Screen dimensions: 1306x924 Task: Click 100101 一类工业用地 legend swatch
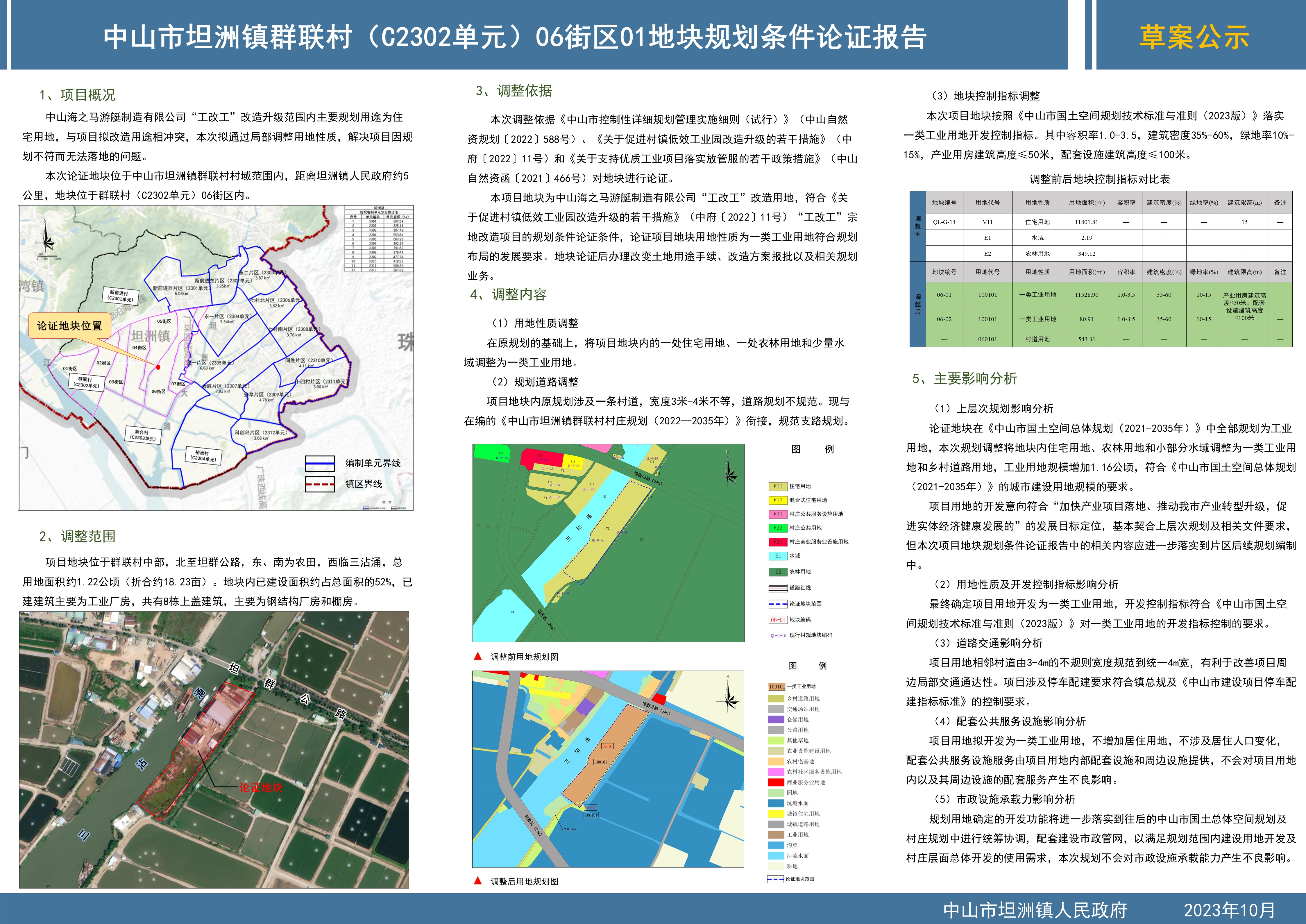coord(777,687)
